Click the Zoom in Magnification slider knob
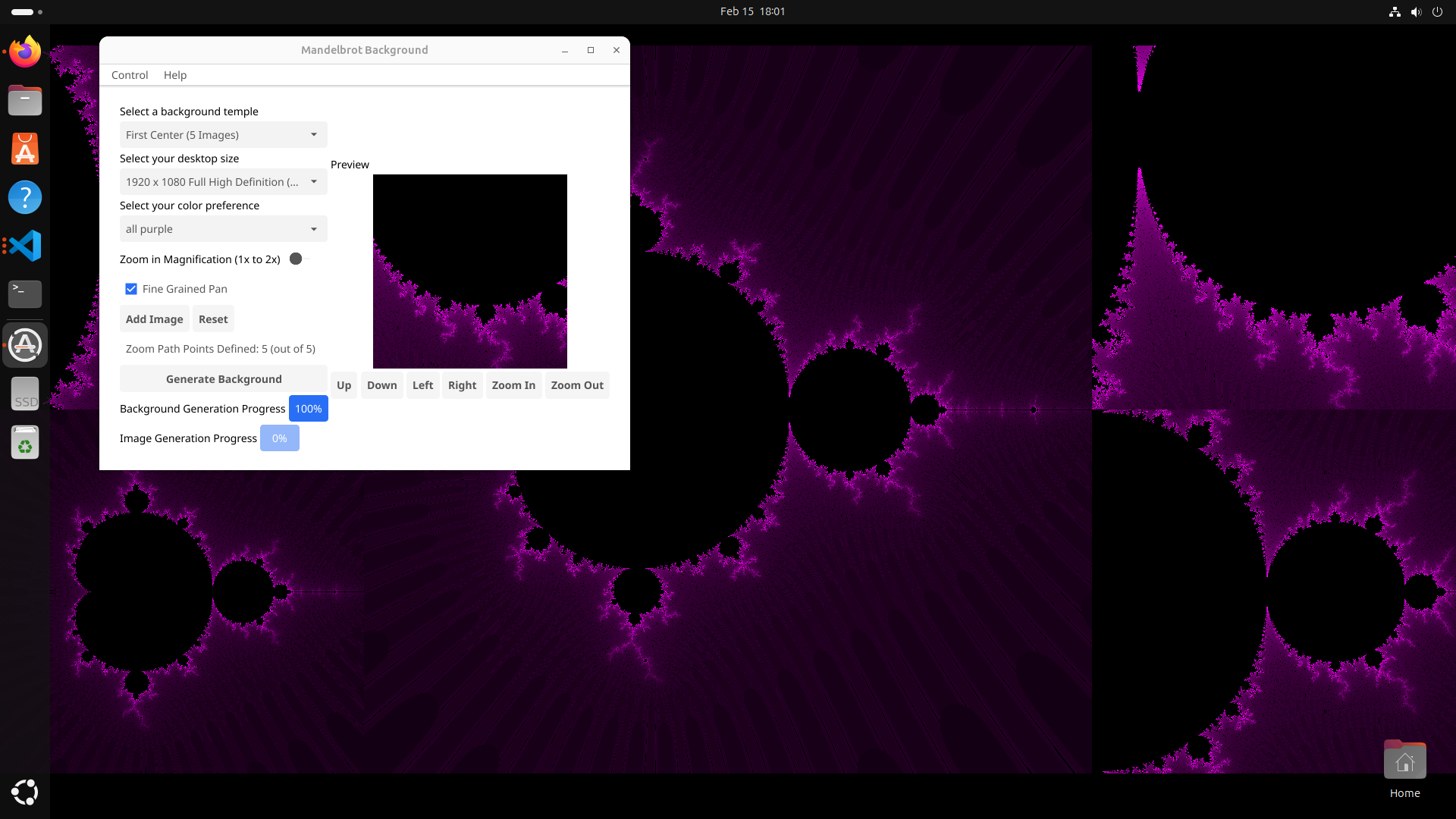Viewport: 1456px width, 819px height. click(296, 259)
